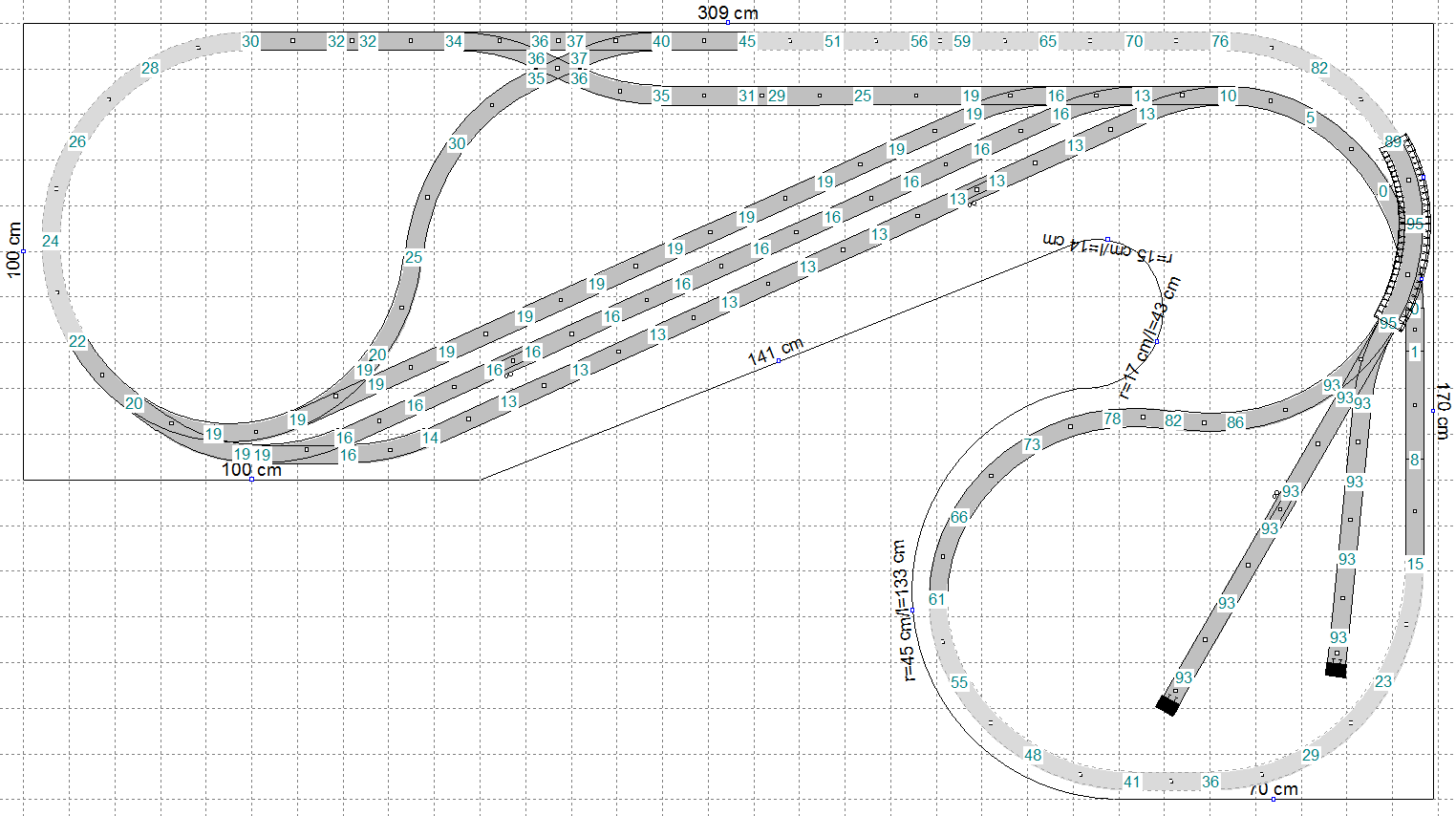1456x816 pixels.
Task: Select the horizontal 100 cm dimension label
Action: pos(251,469)
